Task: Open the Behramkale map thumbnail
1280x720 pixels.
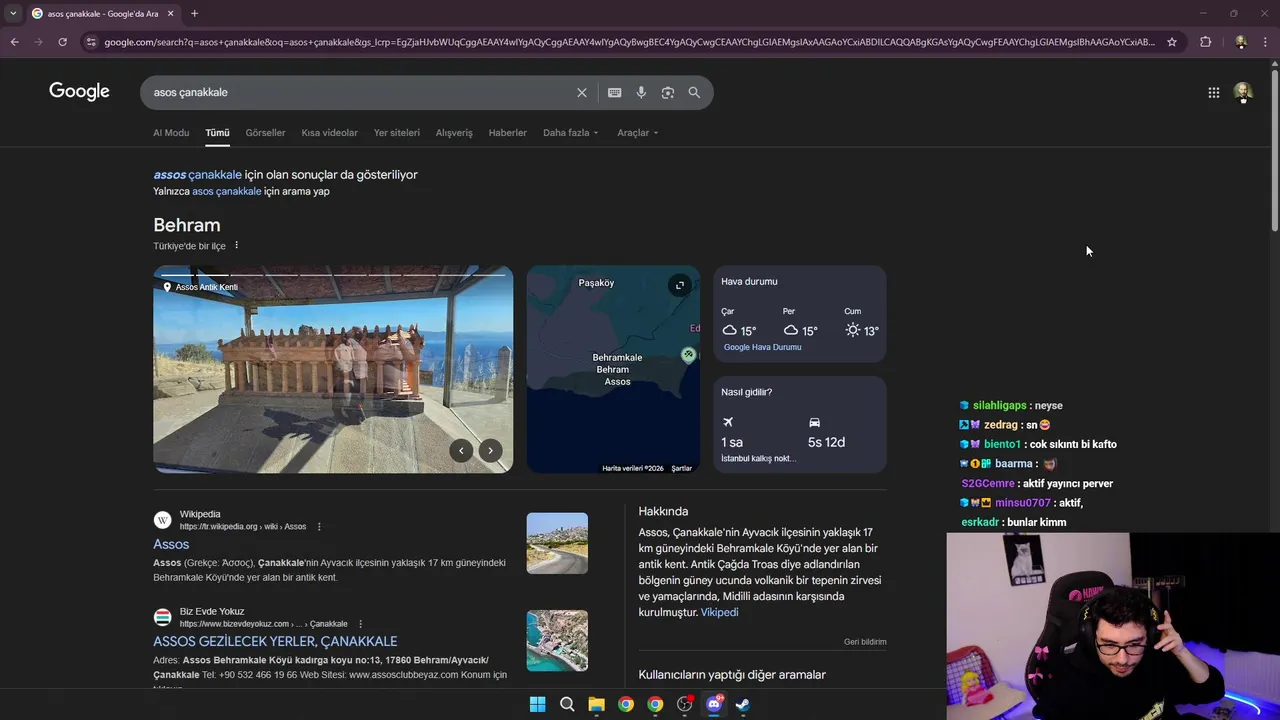Action: [x=613, y=369]
